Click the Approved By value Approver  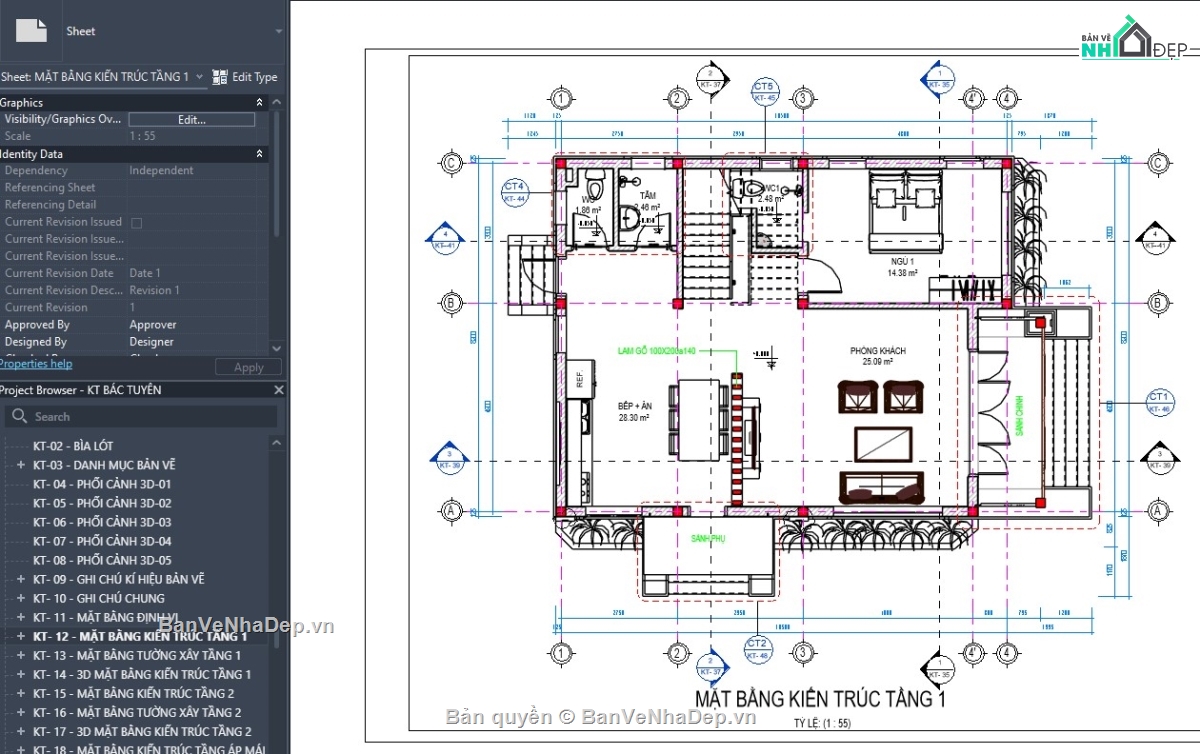pos(153,325)
